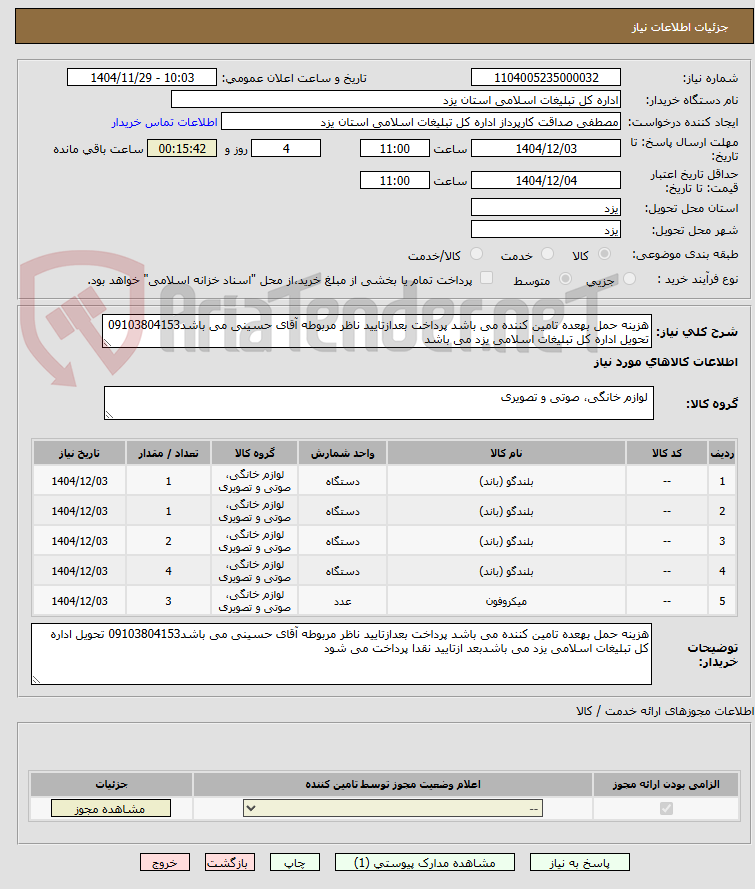The height and width of the screenshot is (889, 755).
Task: Choose جزیی purchase process option
Action: (x=630, y=279)
